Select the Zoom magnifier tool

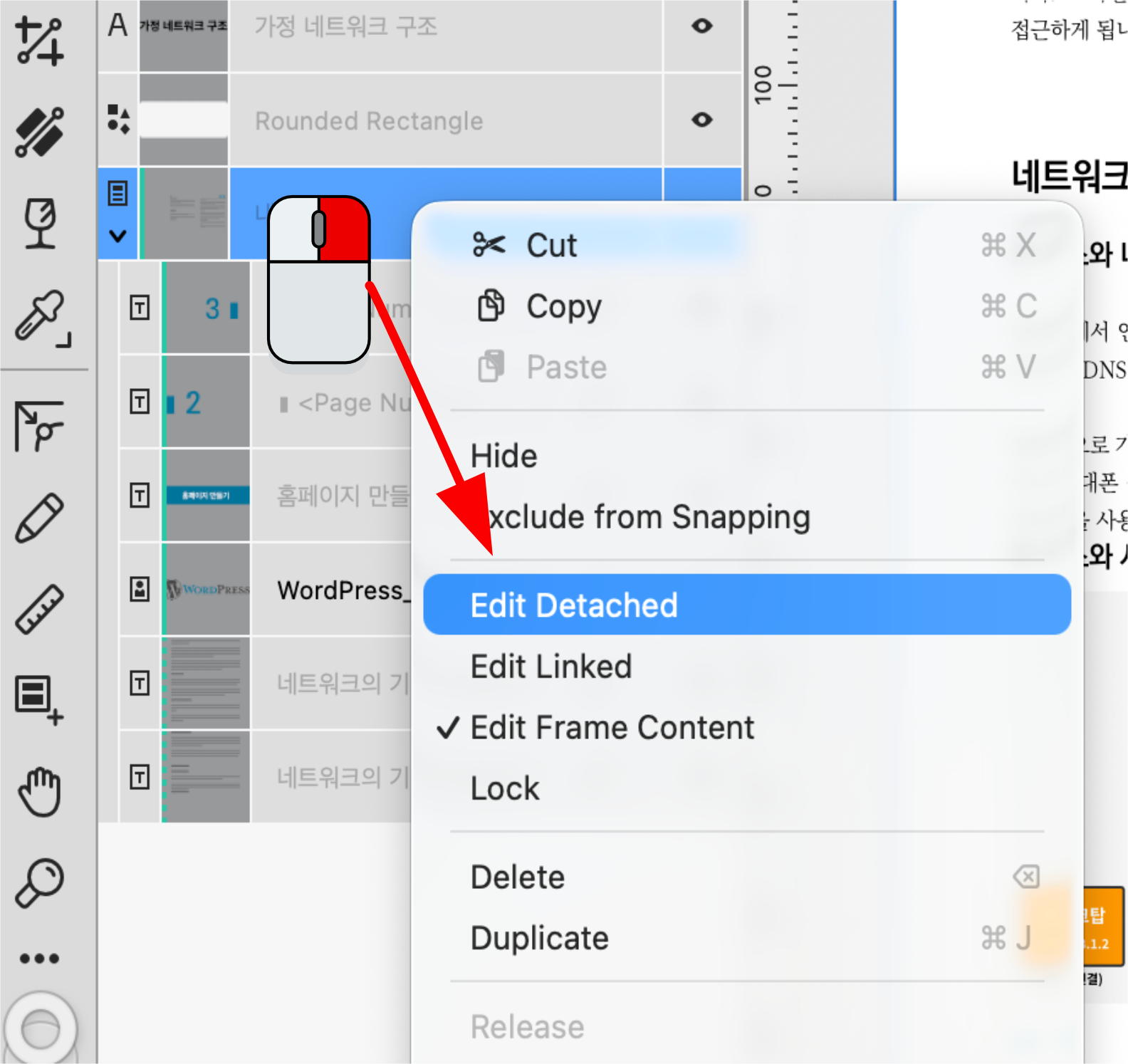[x=40, y=883]
